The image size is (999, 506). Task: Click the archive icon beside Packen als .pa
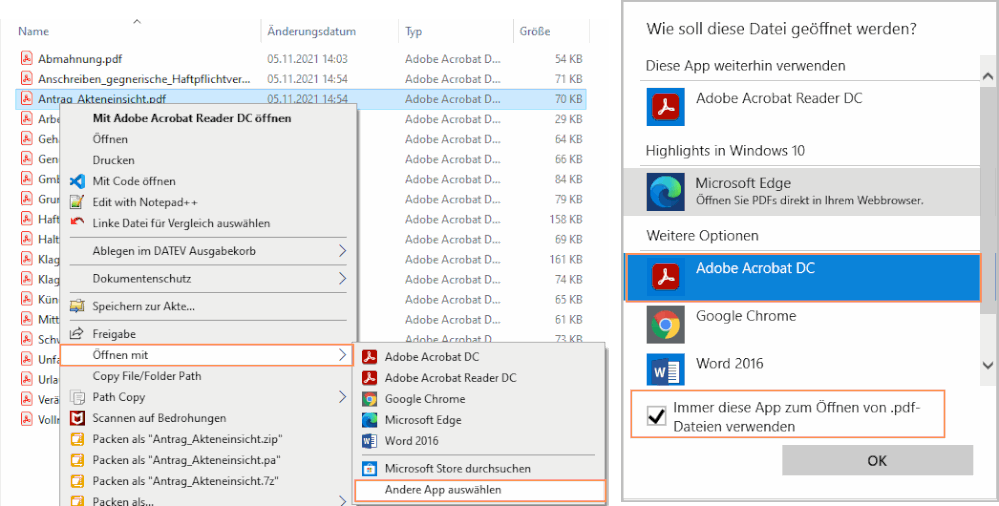tap(77, 459)
